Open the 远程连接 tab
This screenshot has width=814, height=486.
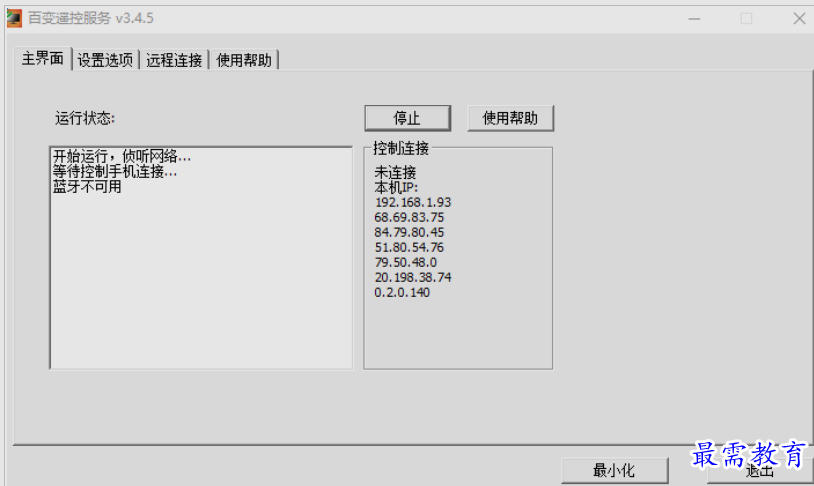(174, 60)
